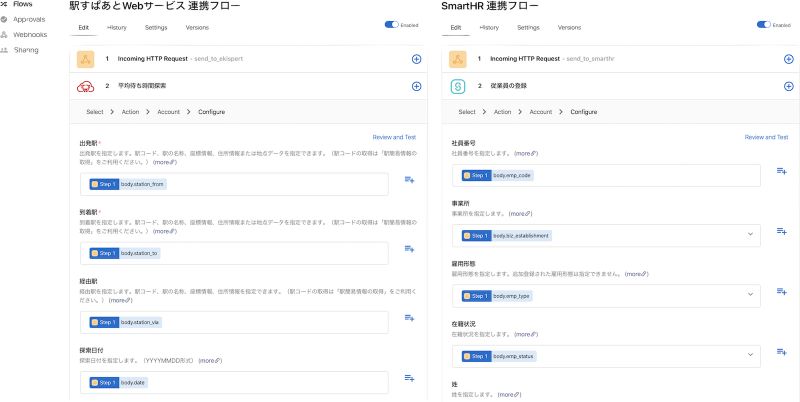Open more link under 事業所 description
Viewport: 800px width, 402px height.
point(520,213)
